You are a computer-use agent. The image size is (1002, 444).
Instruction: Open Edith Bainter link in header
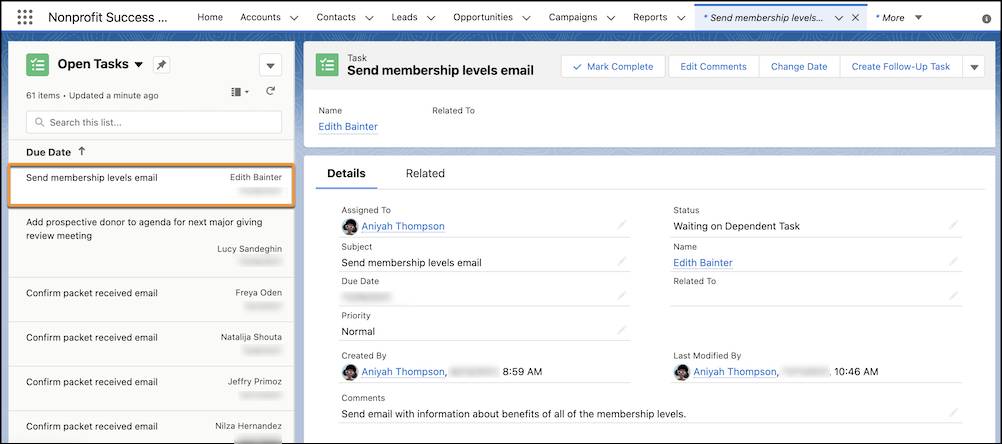tap(348, 126)
